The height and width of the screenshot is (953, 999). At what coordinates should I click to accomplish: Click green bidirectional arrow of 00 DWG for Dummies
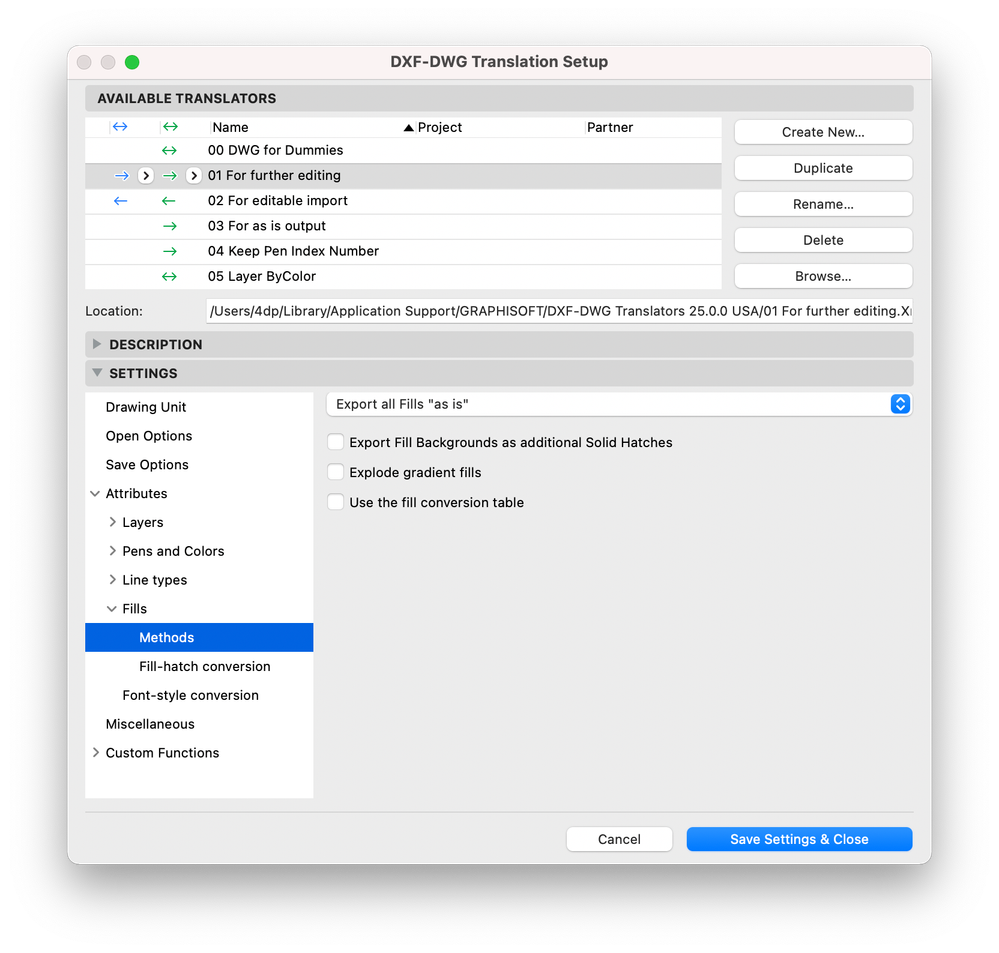click(x=169, y=150)
